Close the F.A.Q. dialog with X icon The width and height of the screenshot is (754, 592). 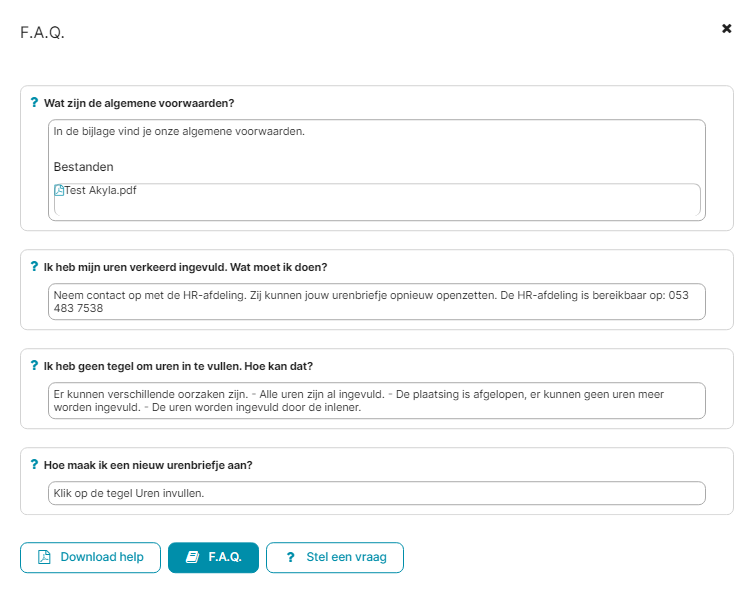727,29
